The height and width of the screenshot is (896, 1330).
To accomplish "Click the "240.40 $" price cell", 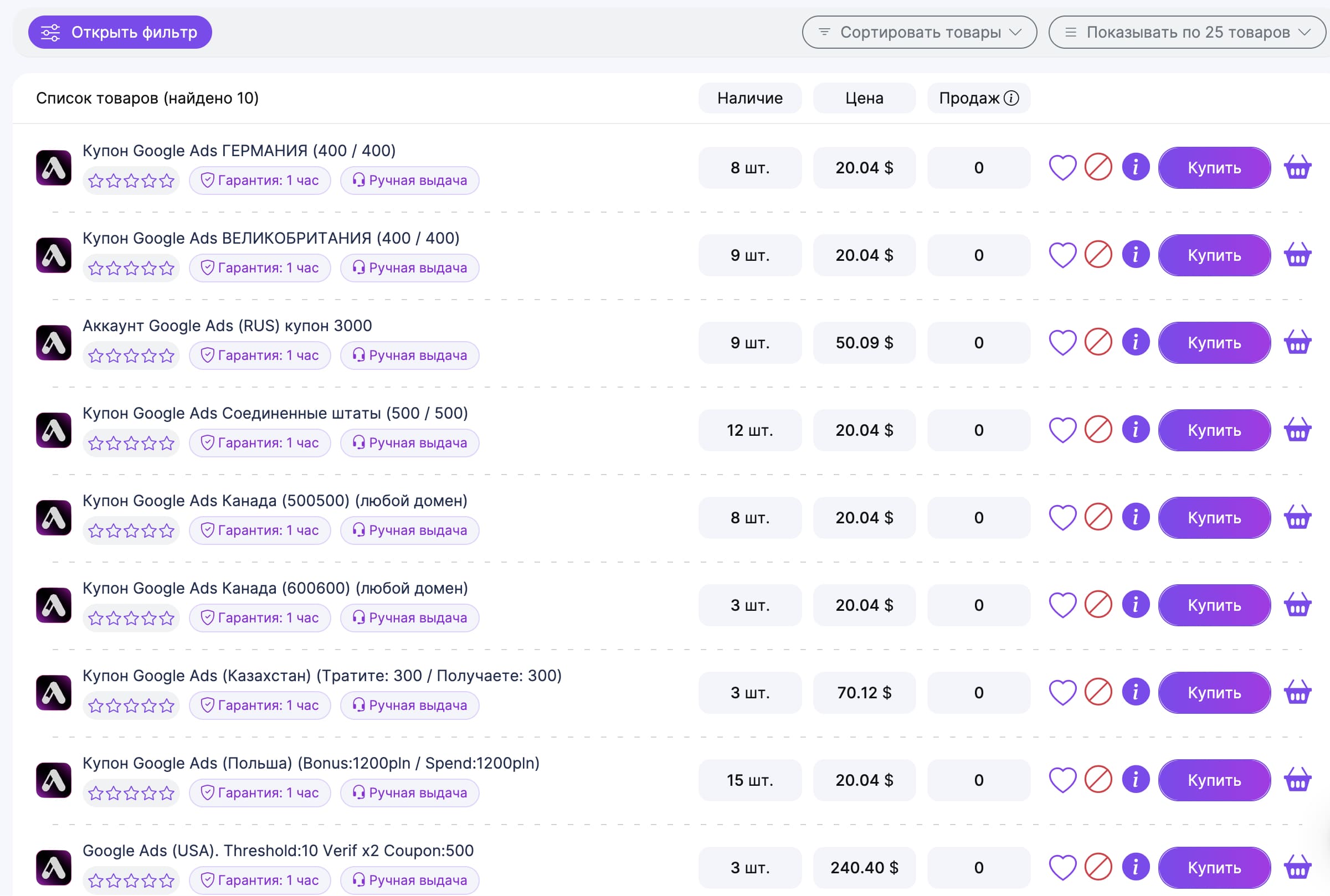I will click(864, 867).
